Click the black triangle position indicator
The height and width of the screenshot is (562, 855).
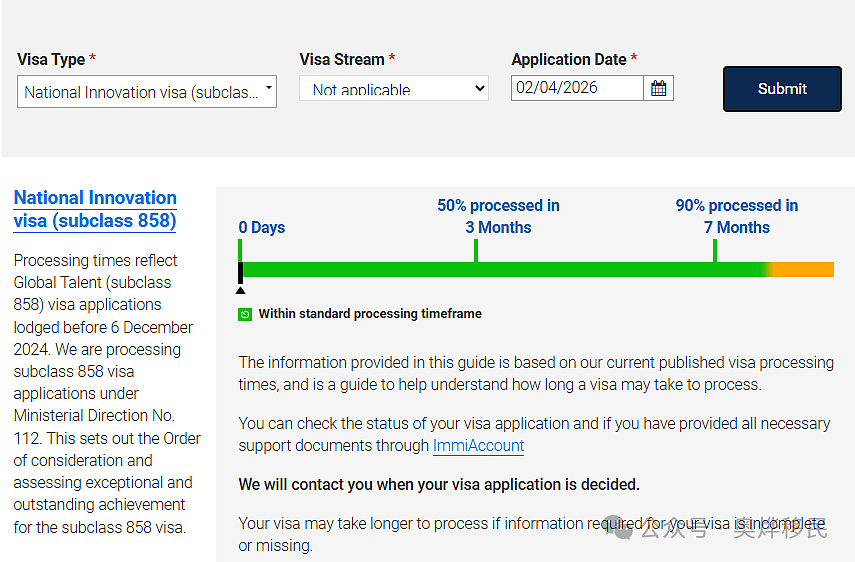pyautogui.click(x=240, y=290)
